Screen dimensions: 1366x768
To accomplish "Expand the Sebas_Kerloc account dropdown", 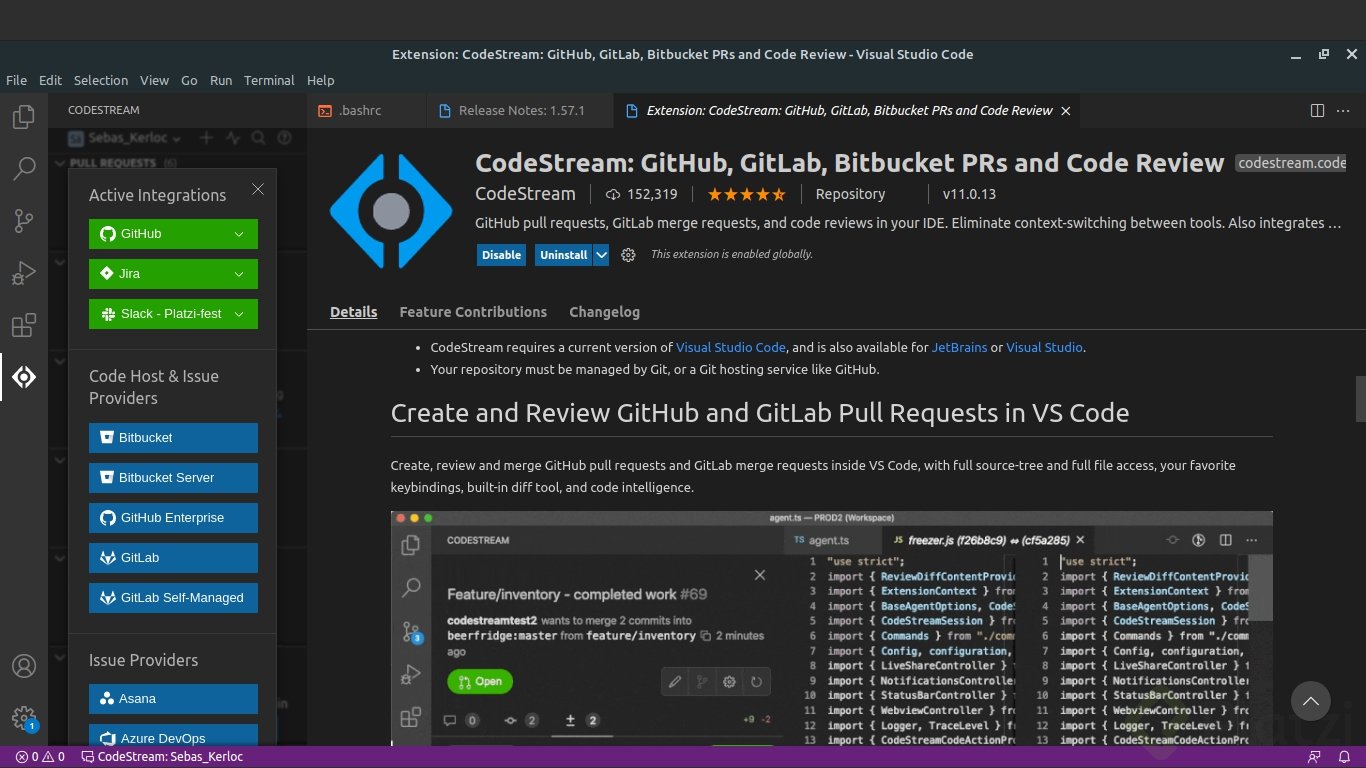I will point(176,138).
